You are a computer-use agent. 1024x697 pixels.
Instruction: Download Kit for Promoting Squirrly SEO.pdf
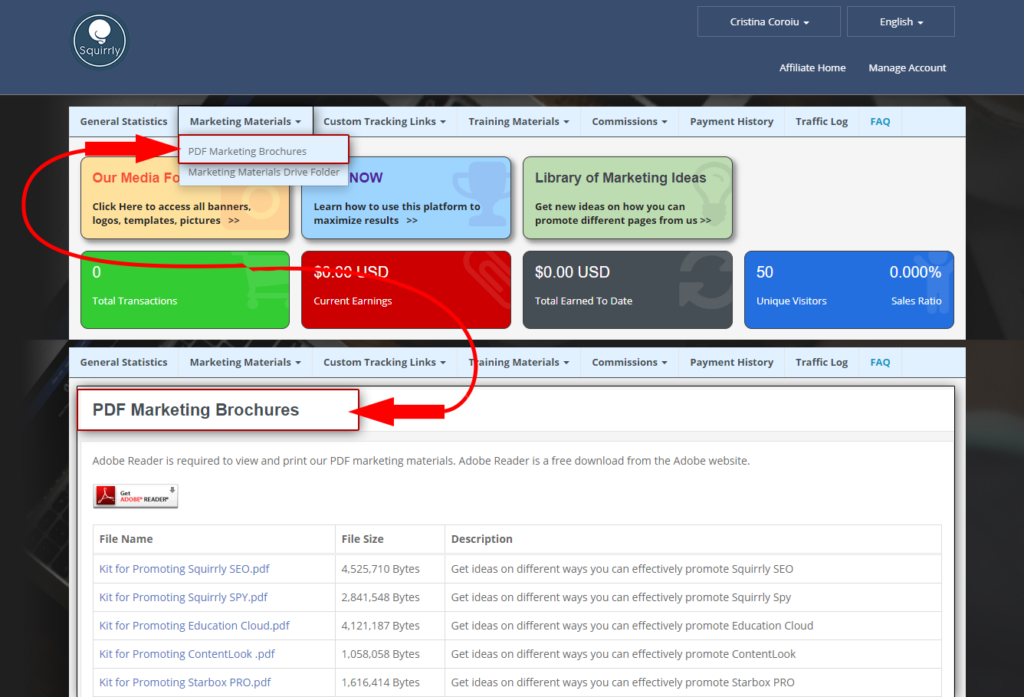(x=184, y=569)
